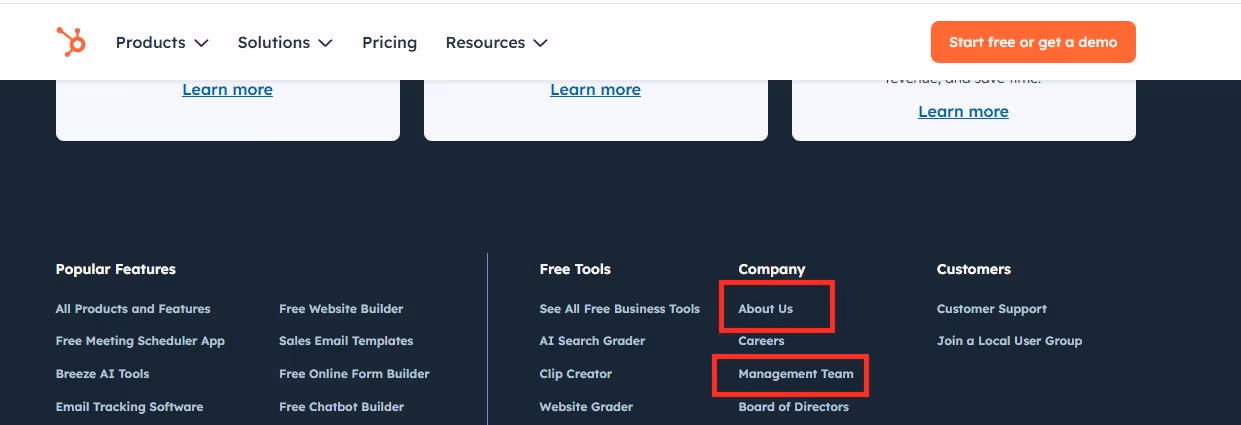This screenshot has height=425, width=1241.
Task: Open the Management Team link
Action: click(796, 374)
